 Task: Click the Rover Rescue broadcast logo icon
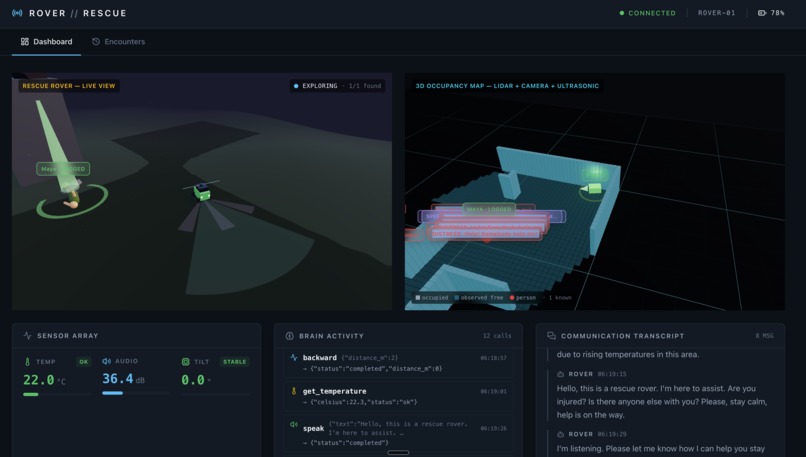[17, 13]
